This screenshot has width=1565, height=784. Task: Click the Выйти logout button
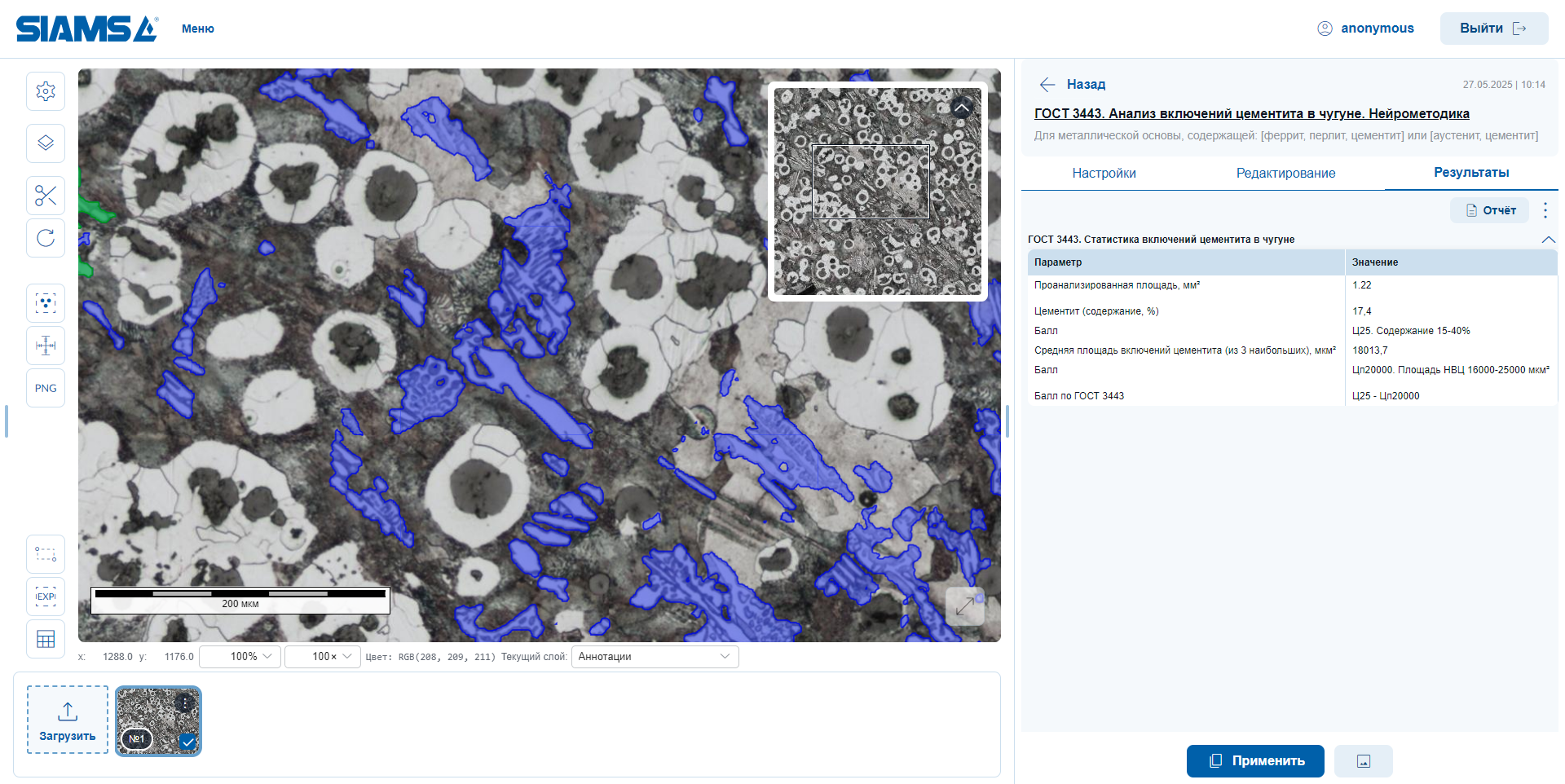[x=1494, y=29]
